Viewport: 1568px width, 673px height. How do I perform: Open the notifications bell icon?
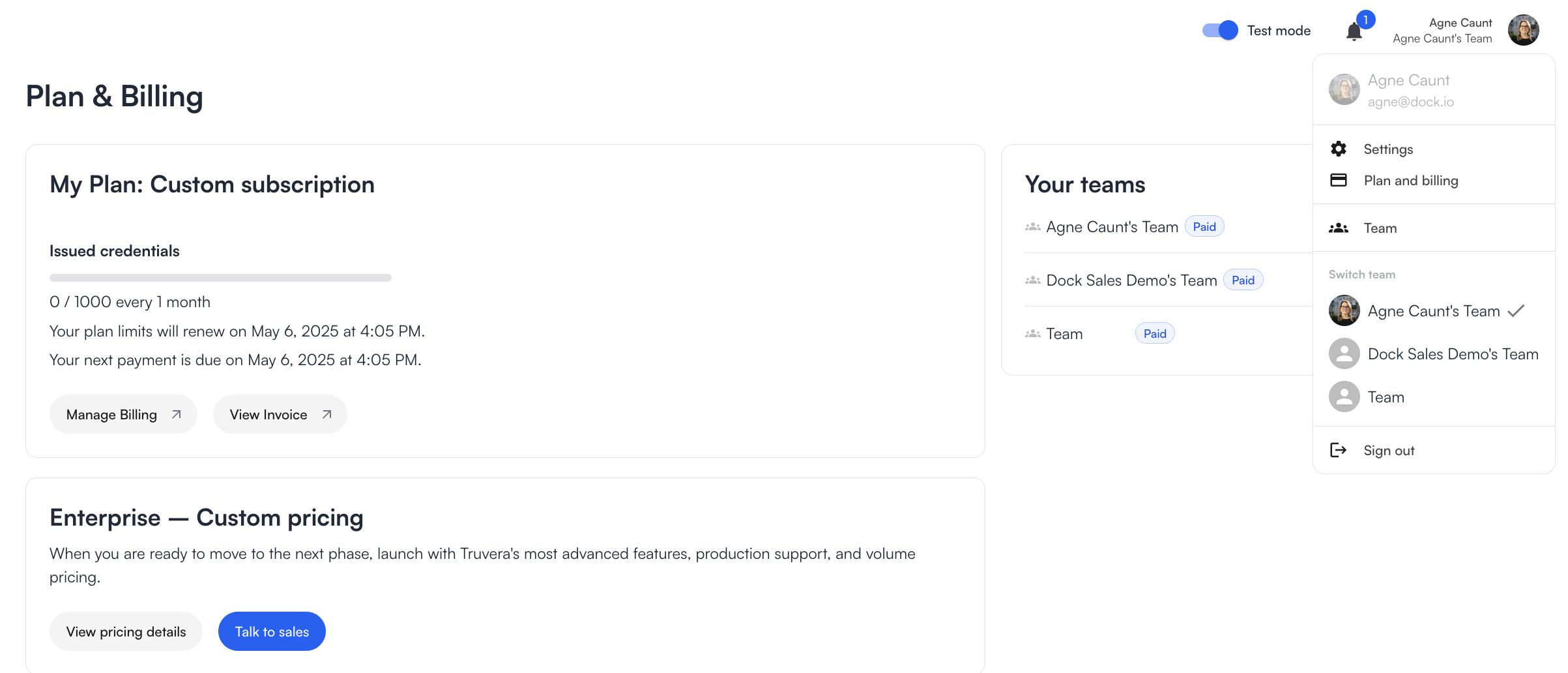(x=1354, y=31)
